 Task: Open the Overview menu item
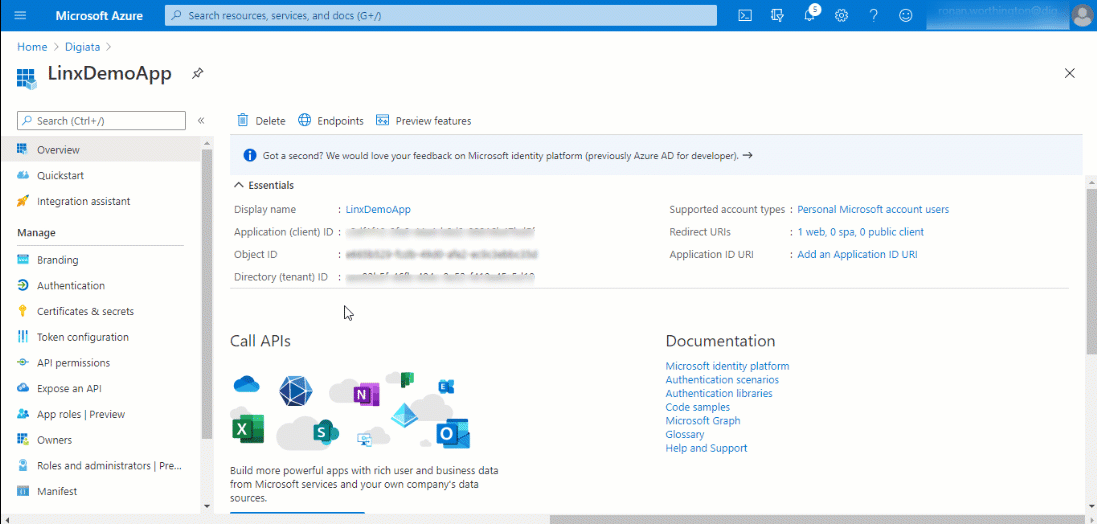(100, 149)
